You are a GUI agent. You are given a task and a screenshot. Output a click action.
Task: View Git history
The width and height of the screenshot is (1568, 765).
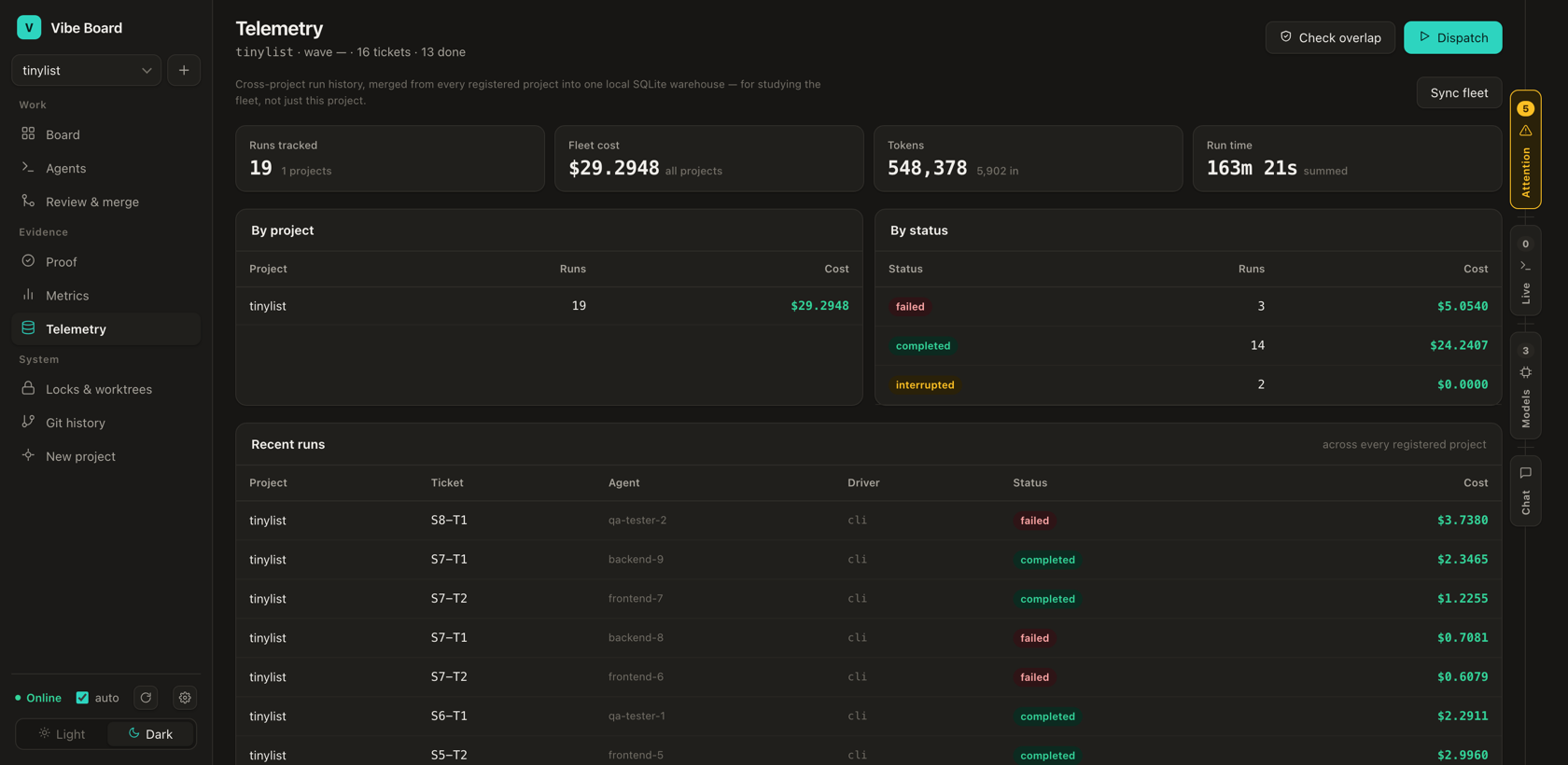[x=106, y=423]
